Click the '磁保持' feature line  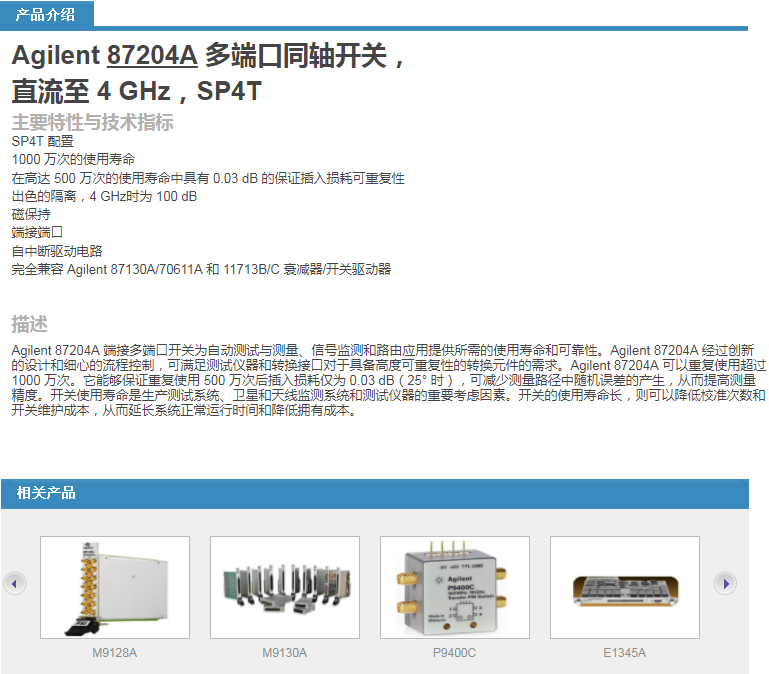[31, 214]
